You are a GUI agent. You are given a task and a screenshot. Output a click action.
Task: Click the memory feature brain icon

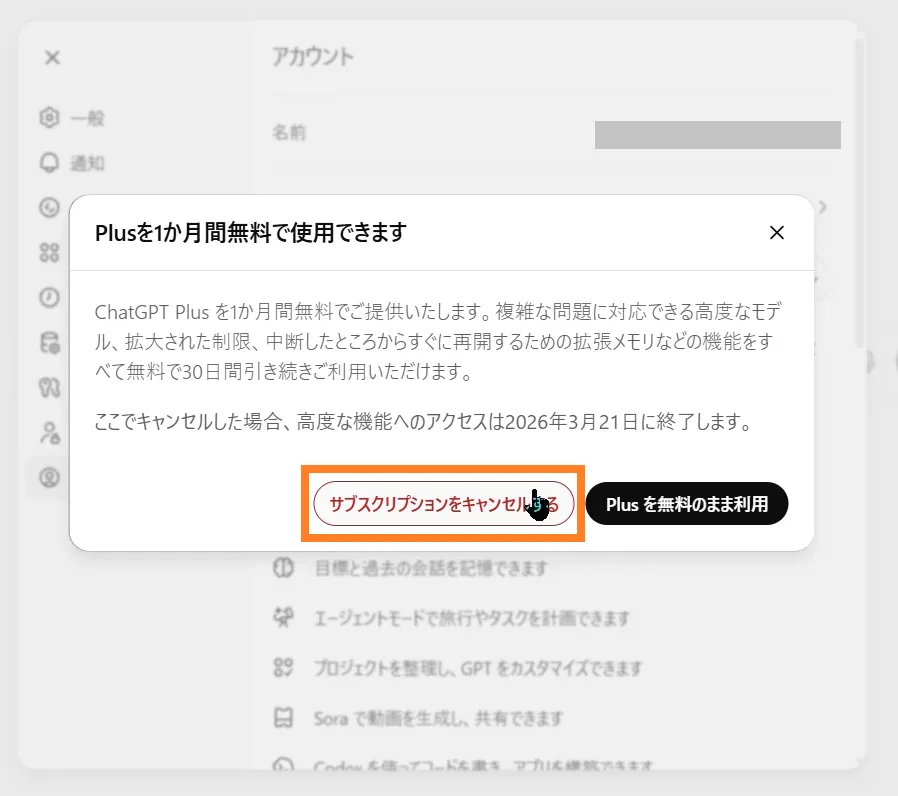[283, 568]
